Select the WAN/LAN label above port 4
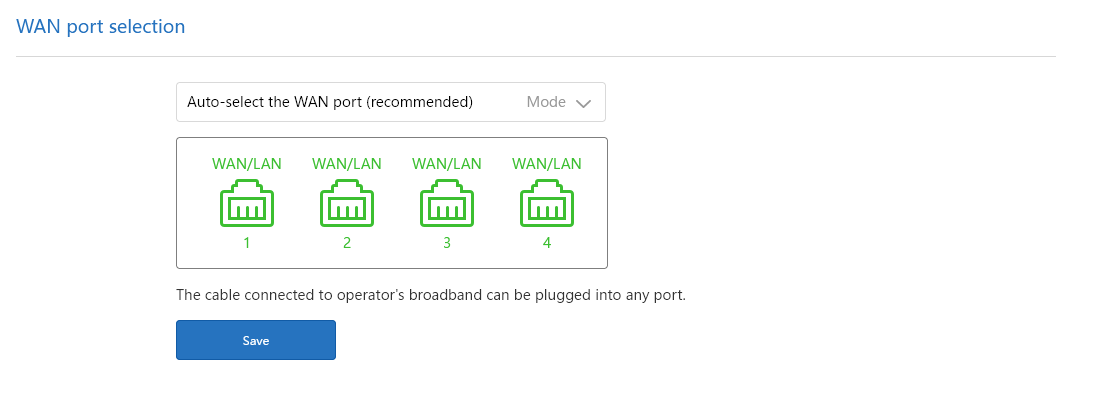 (547, 164)
